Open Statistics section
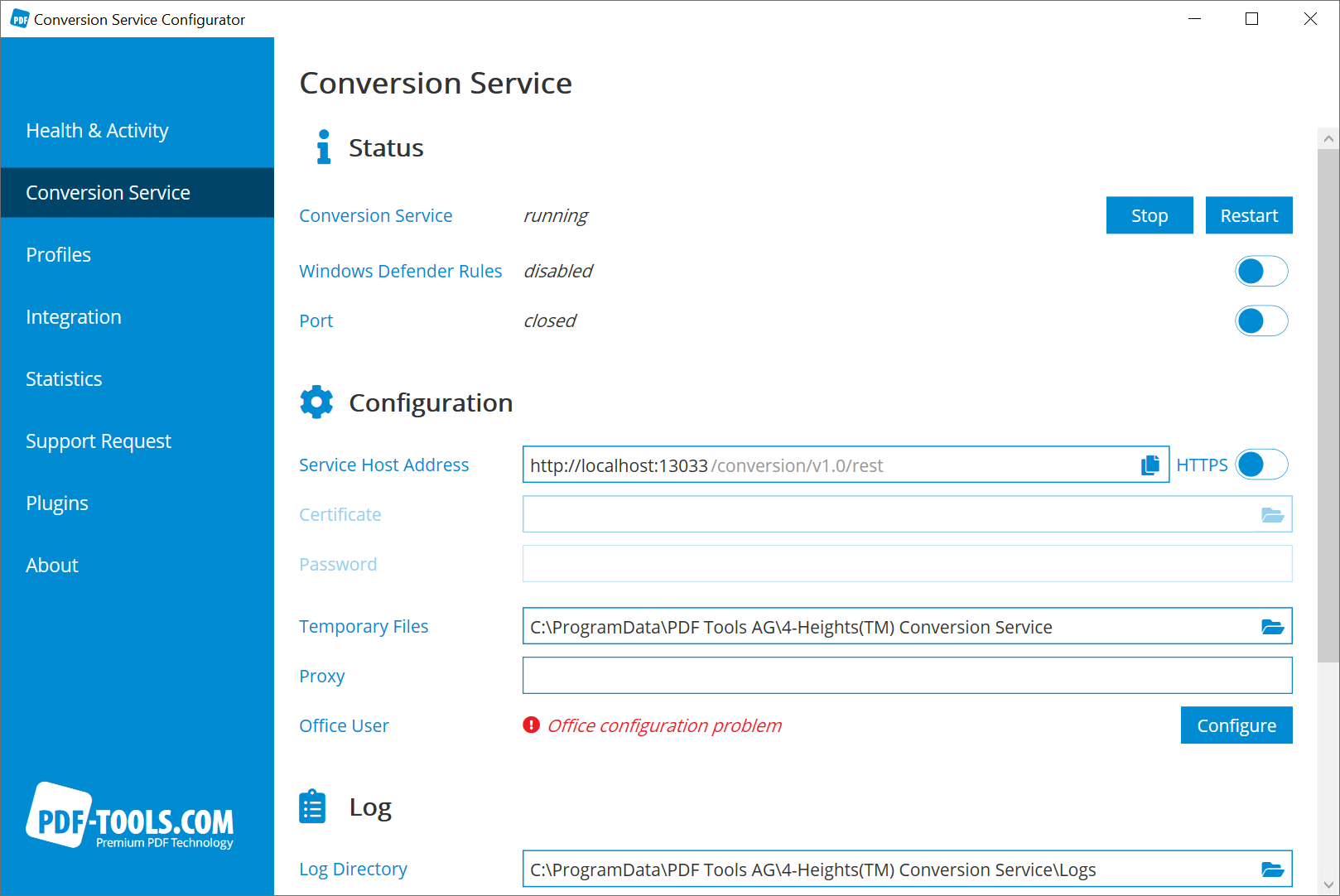Image resolution: width=1340 pixels, height=896 pixels. (137, 379)
